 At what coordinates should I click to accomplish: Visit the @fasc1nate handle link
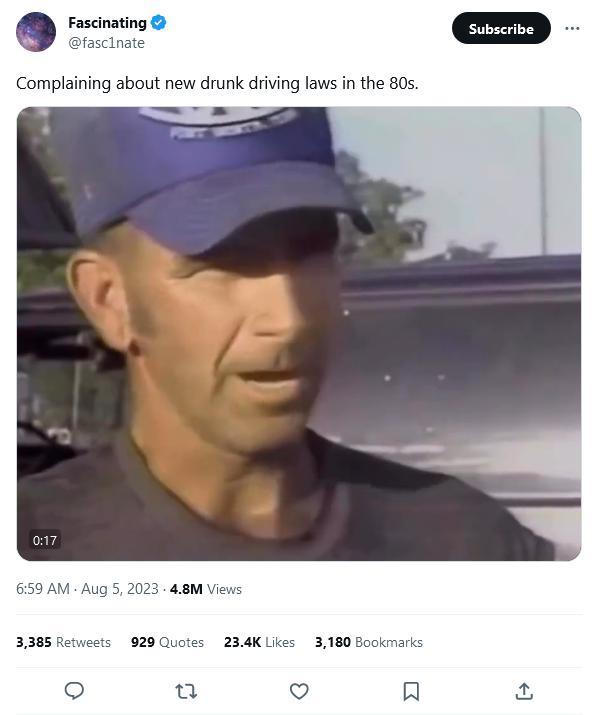coord(106,43)
